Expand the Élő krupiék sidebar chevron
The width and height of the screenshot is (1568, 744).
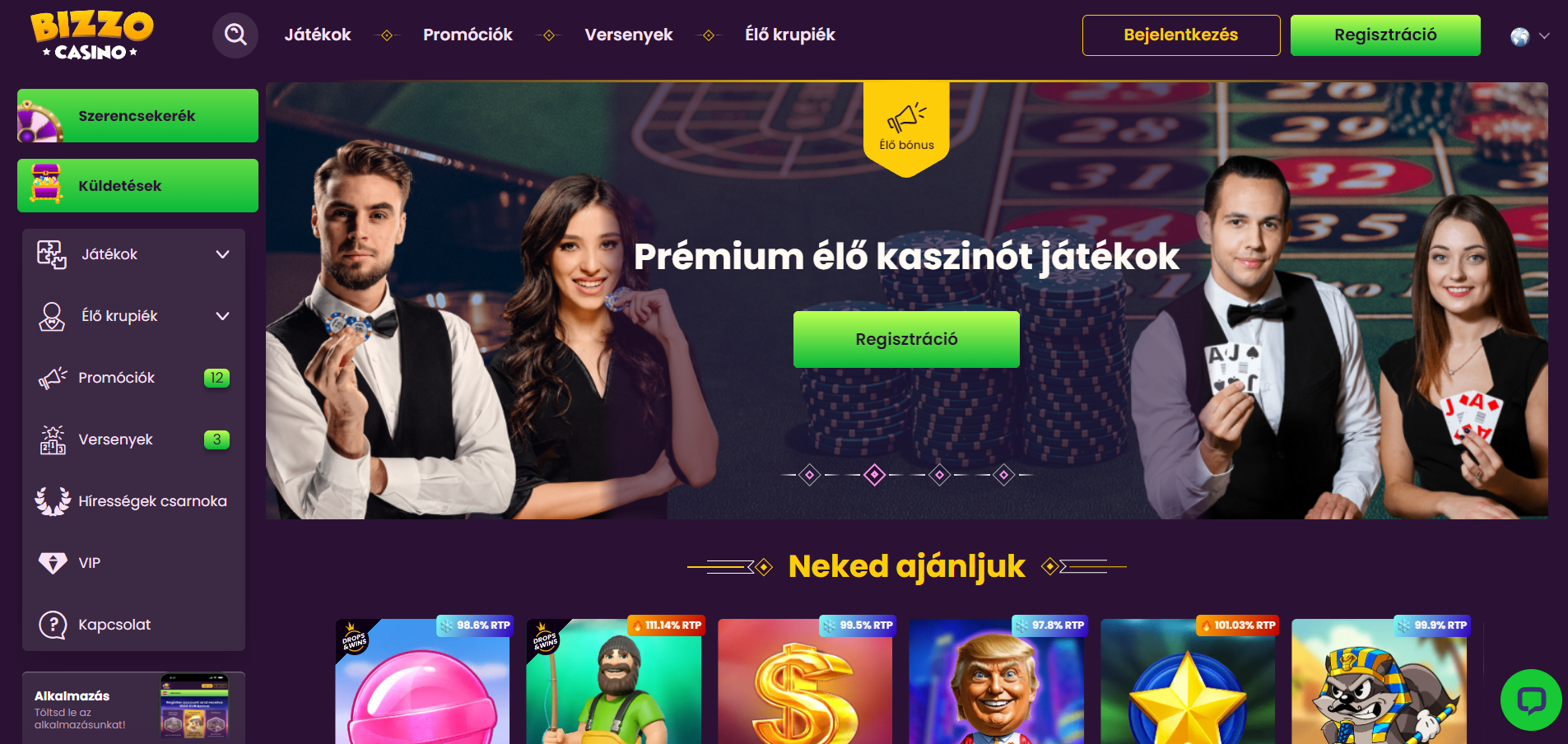pos(222,316)
